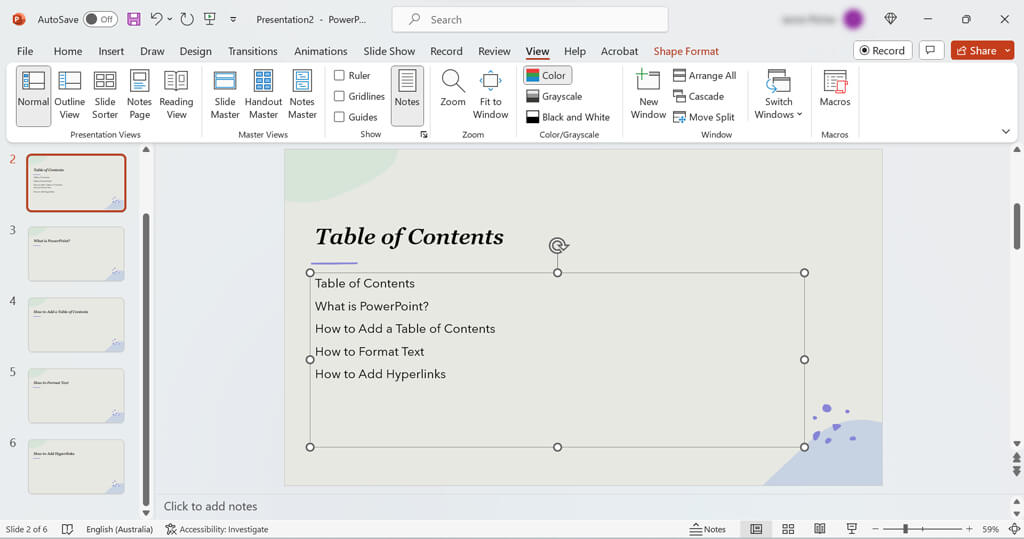Switch to Reading View in ribbon
The width and height of the screenshot is (1024, 539).
pos(176,95)
